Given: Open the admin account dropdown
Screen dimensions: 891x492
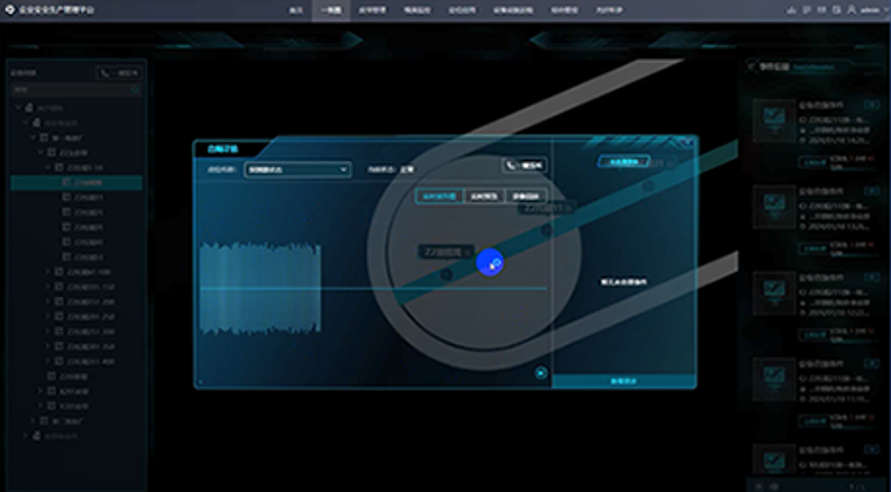Looking at the screenshot, I should [x=872, y=10].
